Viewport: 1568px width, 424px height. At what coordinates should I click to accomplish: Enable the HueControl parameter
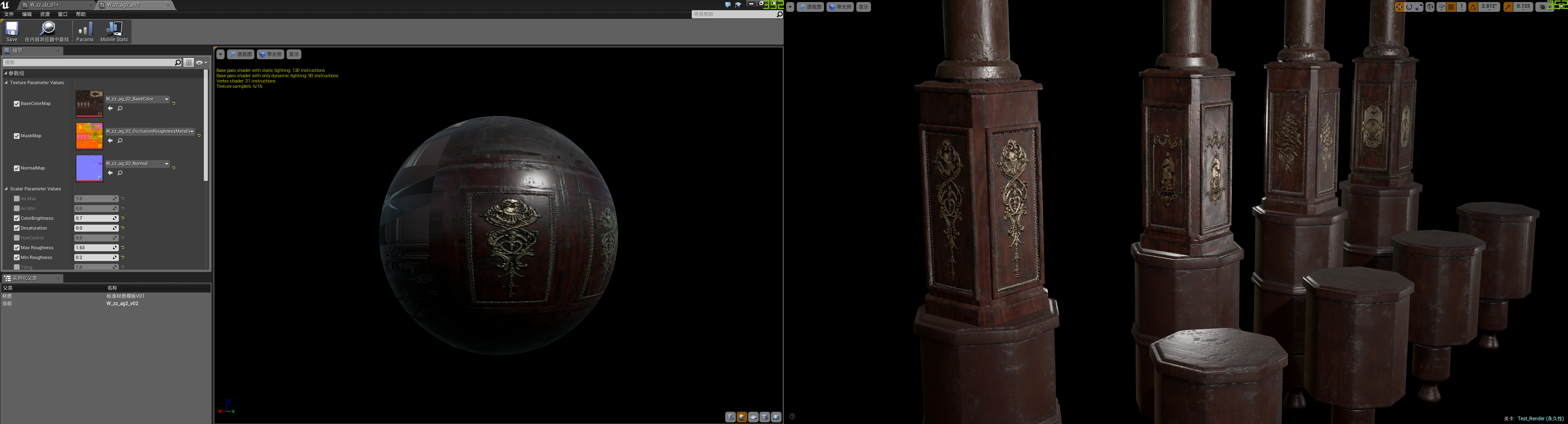pos(16,238)
